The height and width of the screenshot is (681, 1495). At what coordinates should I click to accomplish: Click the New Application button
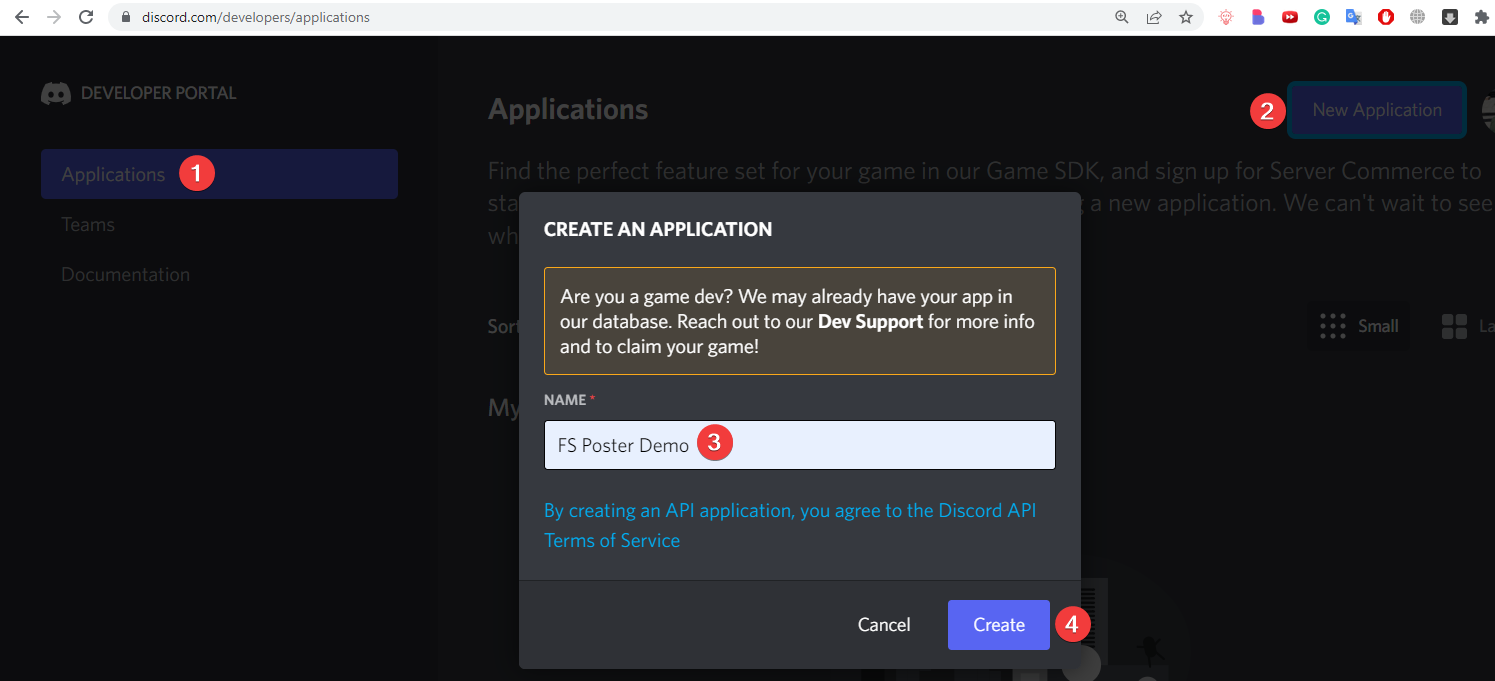point(1377,110)
